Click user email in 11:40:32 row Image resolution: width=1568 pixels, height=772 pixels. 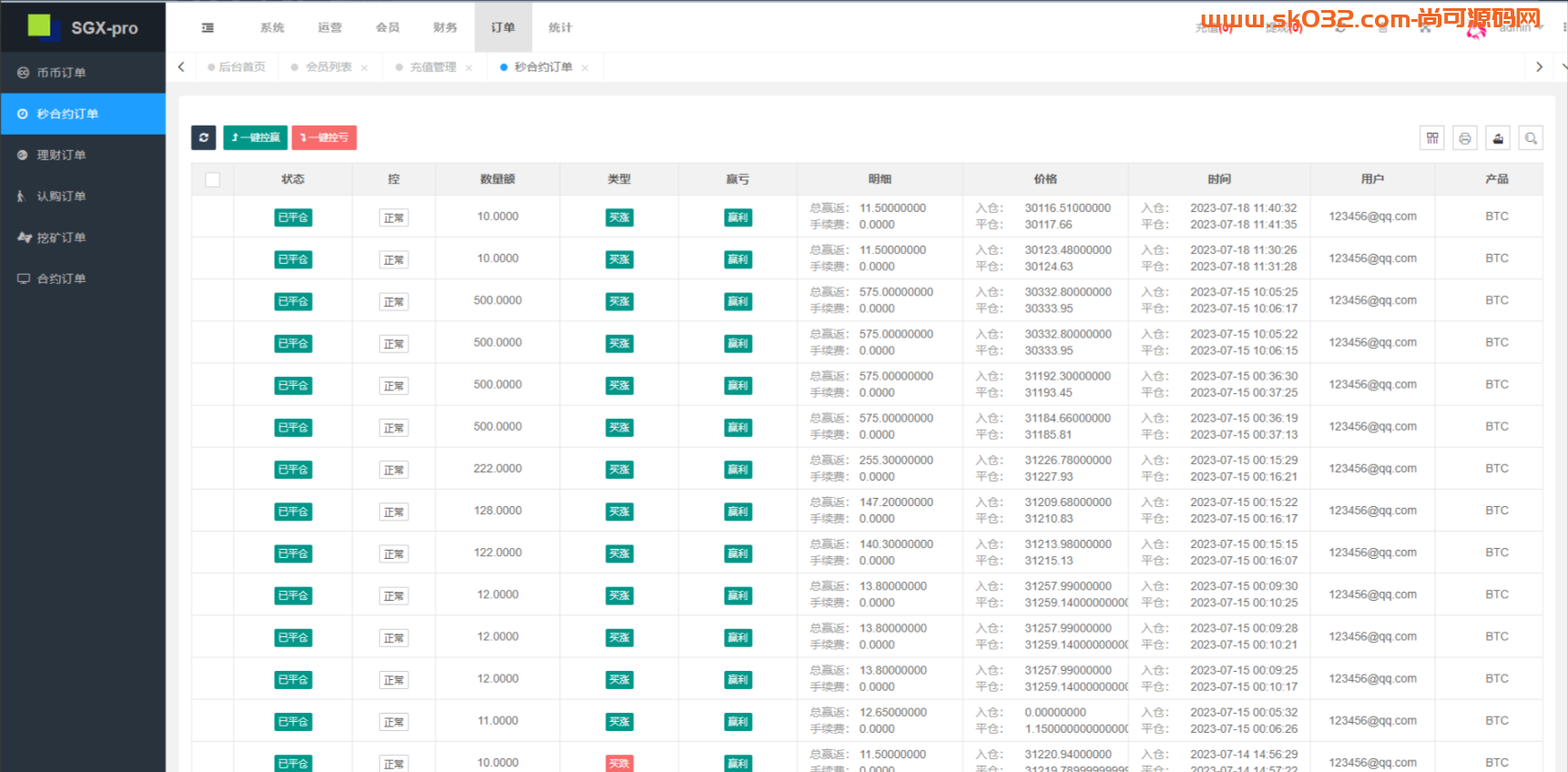(x=1372, y=217)
